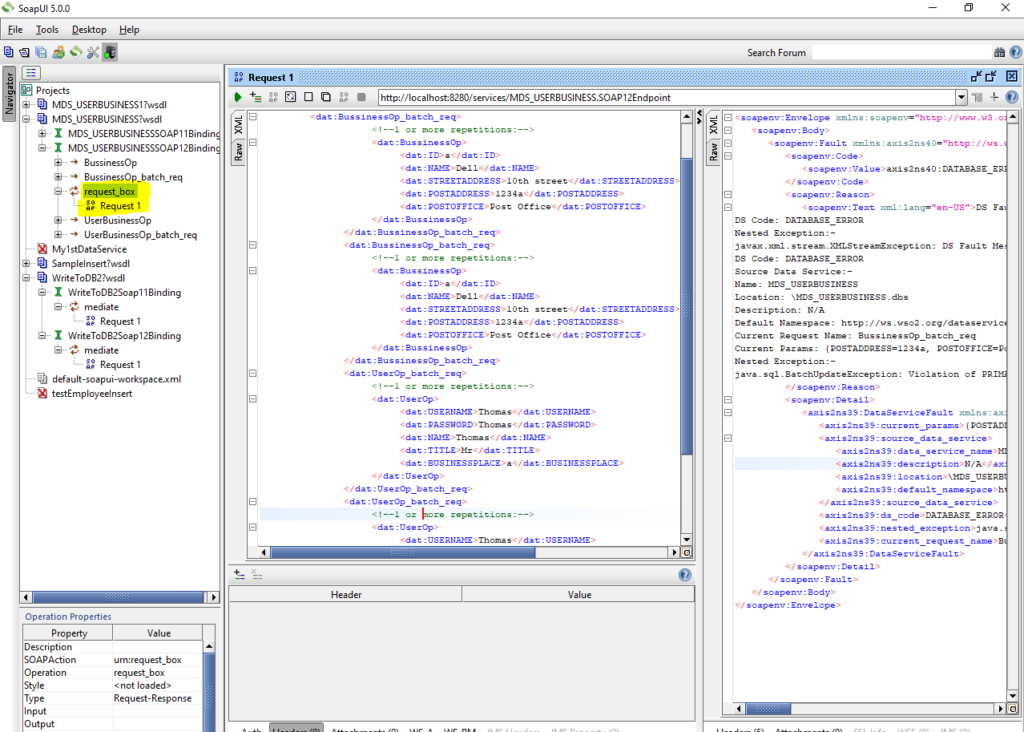
Task: Click the Value column heading in headers table
Action: tap(579, 594)
